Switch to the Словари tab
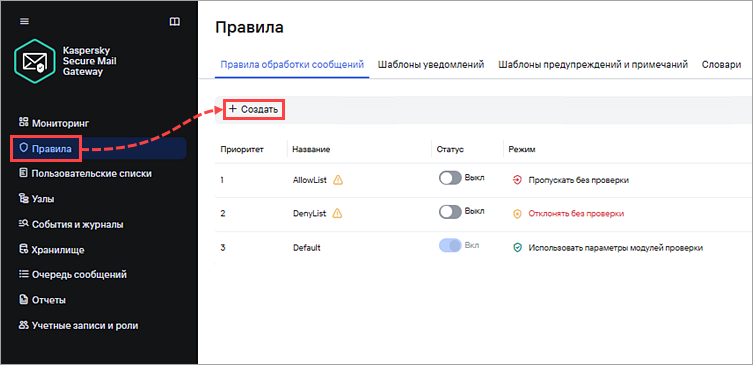 tap(721, 64)
